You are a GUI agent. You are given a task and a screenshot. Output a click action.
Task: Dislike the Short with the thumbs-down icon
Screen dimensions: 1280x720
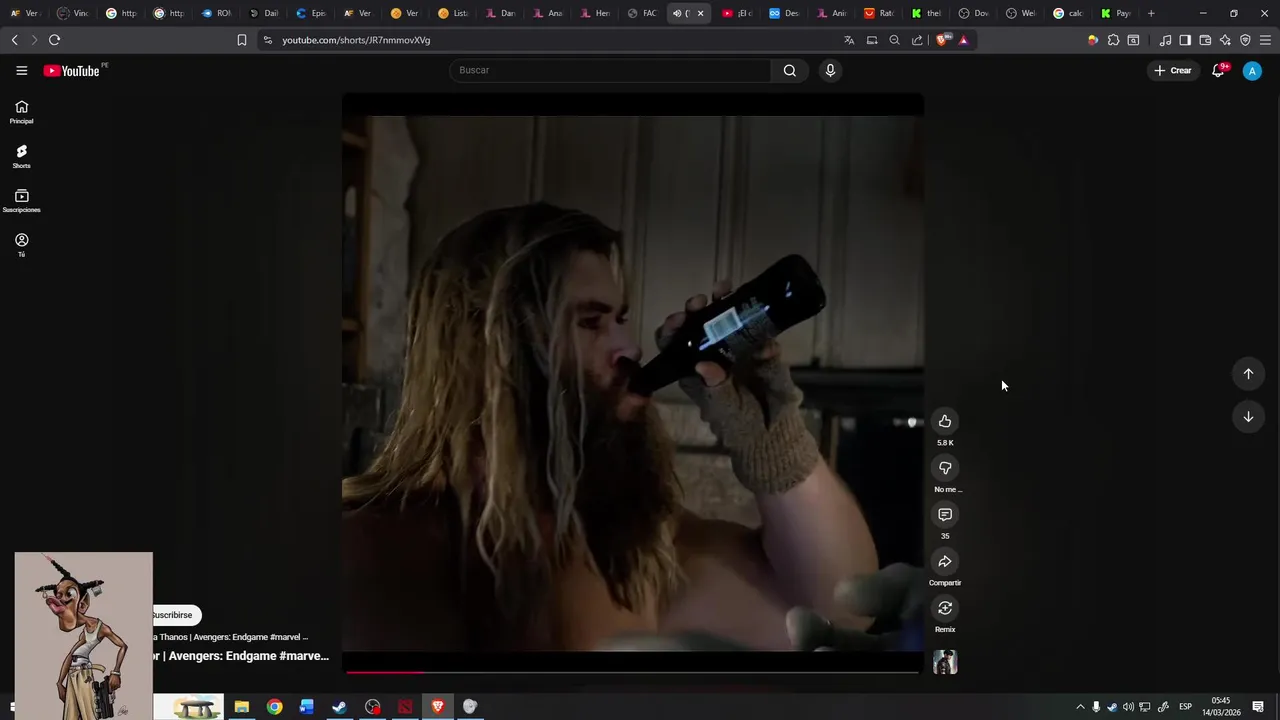(x=945, y=468)
